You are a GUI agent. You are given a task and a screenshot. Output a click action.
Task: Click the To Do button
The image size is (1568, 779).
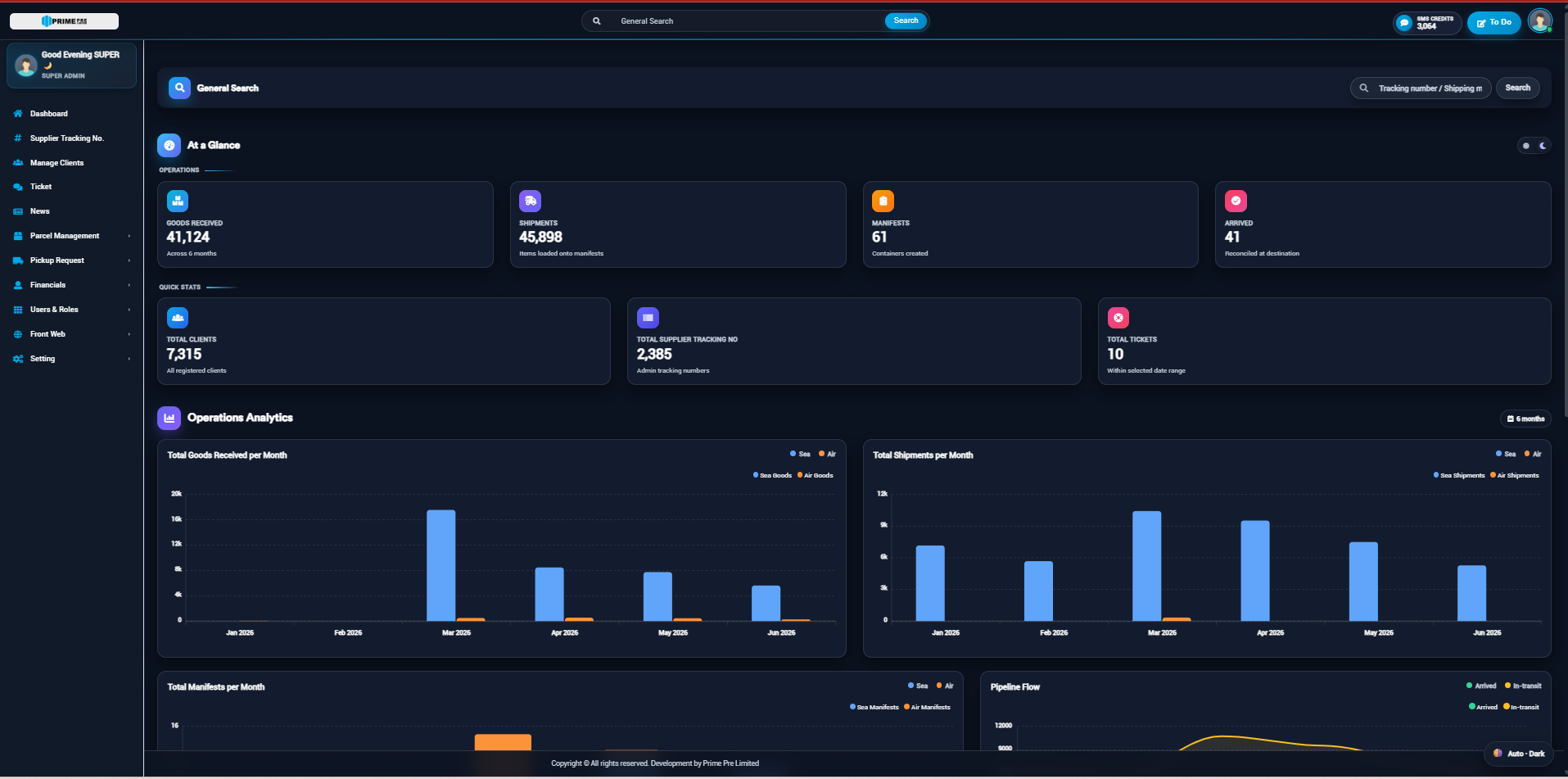pyautogui.click(x=1493, y=23)
